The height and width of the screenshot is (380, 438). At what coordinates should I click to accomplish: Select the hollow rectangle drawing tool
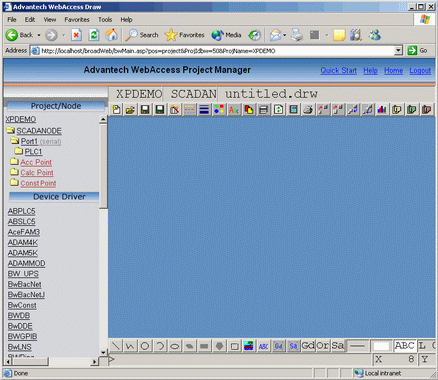(x=234, y=346)
